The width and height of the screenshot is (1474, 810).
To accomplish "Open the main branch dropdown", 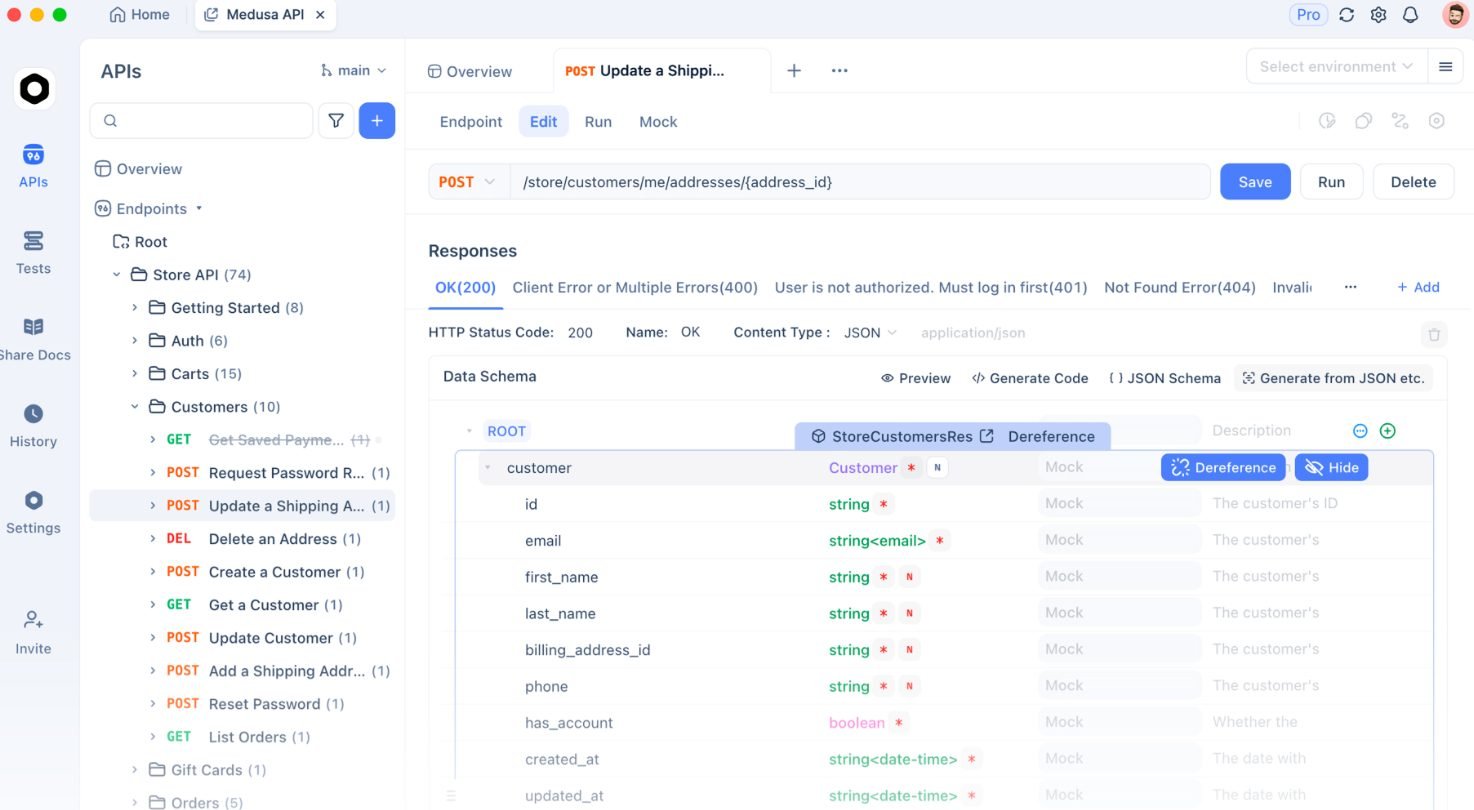I will [x=353, y=70].
